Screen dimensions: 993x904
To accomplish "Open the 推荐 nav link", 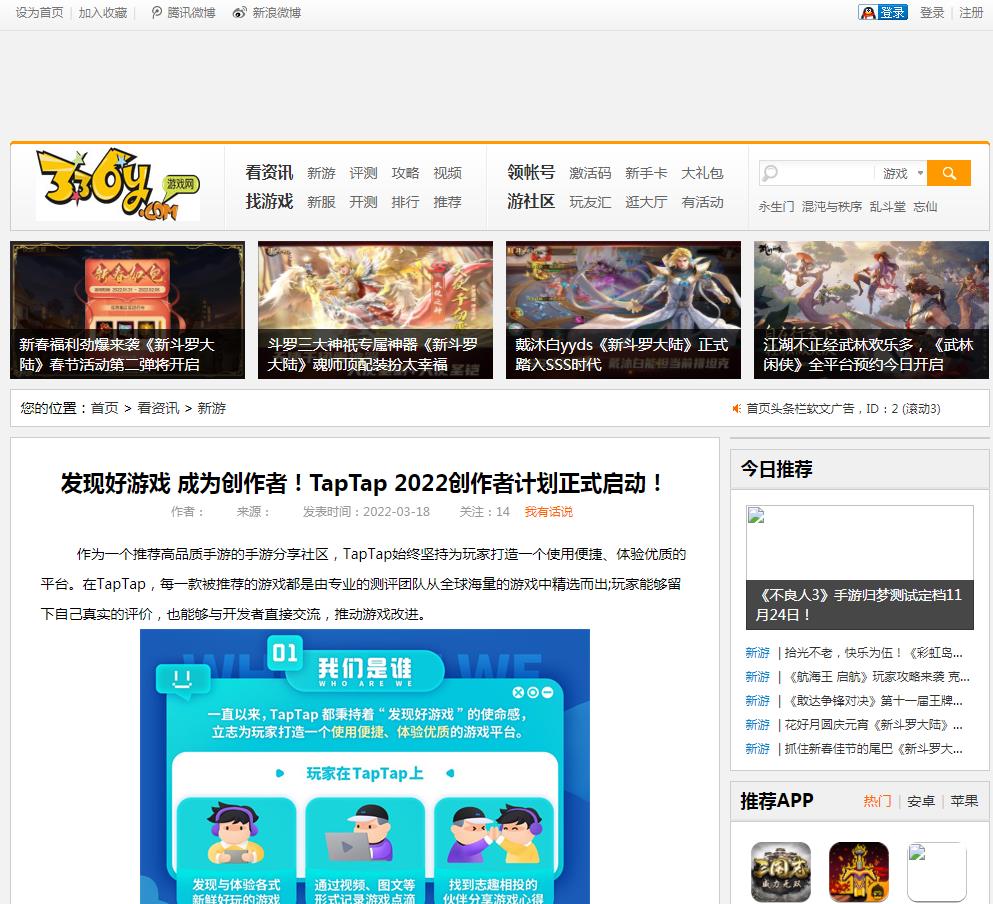I will [x=447, y=202].
